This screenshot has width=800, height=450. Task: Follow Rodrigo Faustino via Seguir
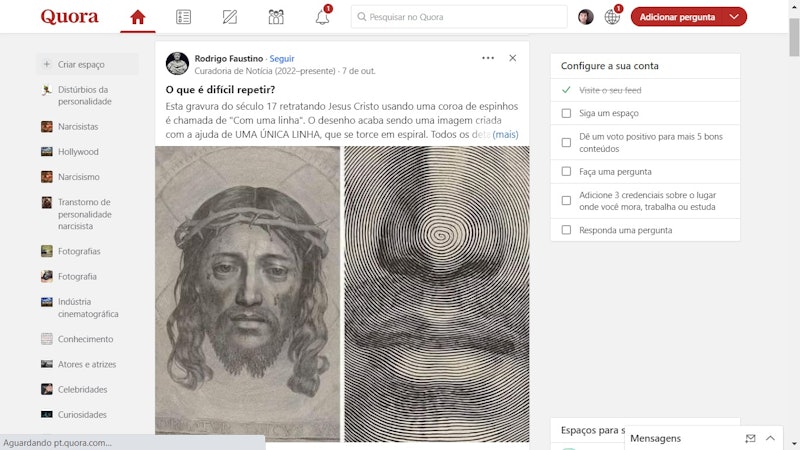(282, 58)
